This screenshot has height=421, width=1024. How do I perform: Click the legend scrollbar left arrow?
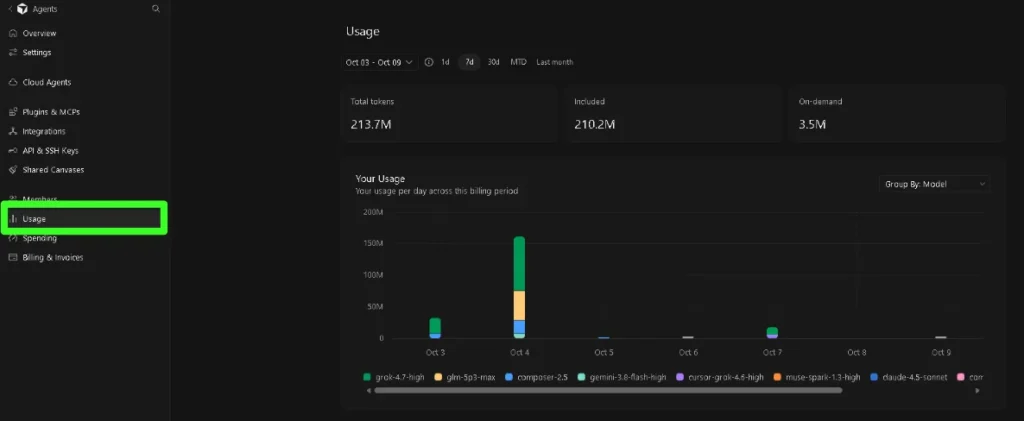click(369, 390)
